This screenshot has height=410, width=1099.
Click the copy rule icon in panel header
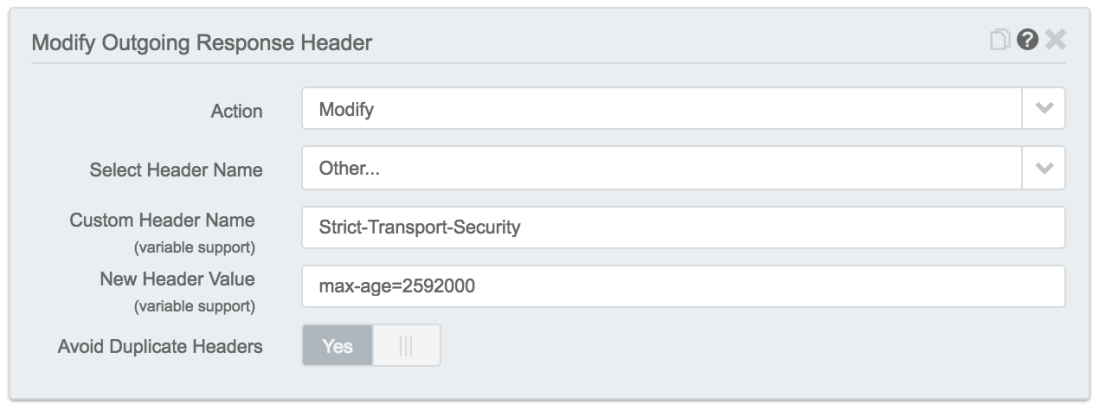point(1000,41)
